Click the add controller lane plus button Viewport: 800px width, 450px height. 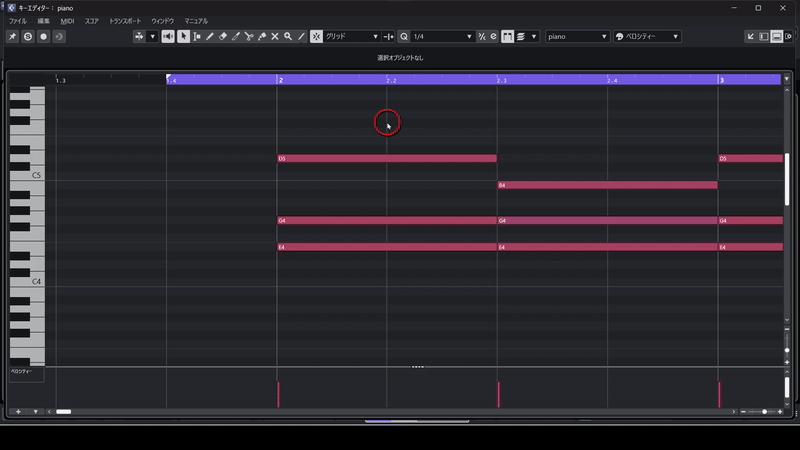(x=18, y=411)
